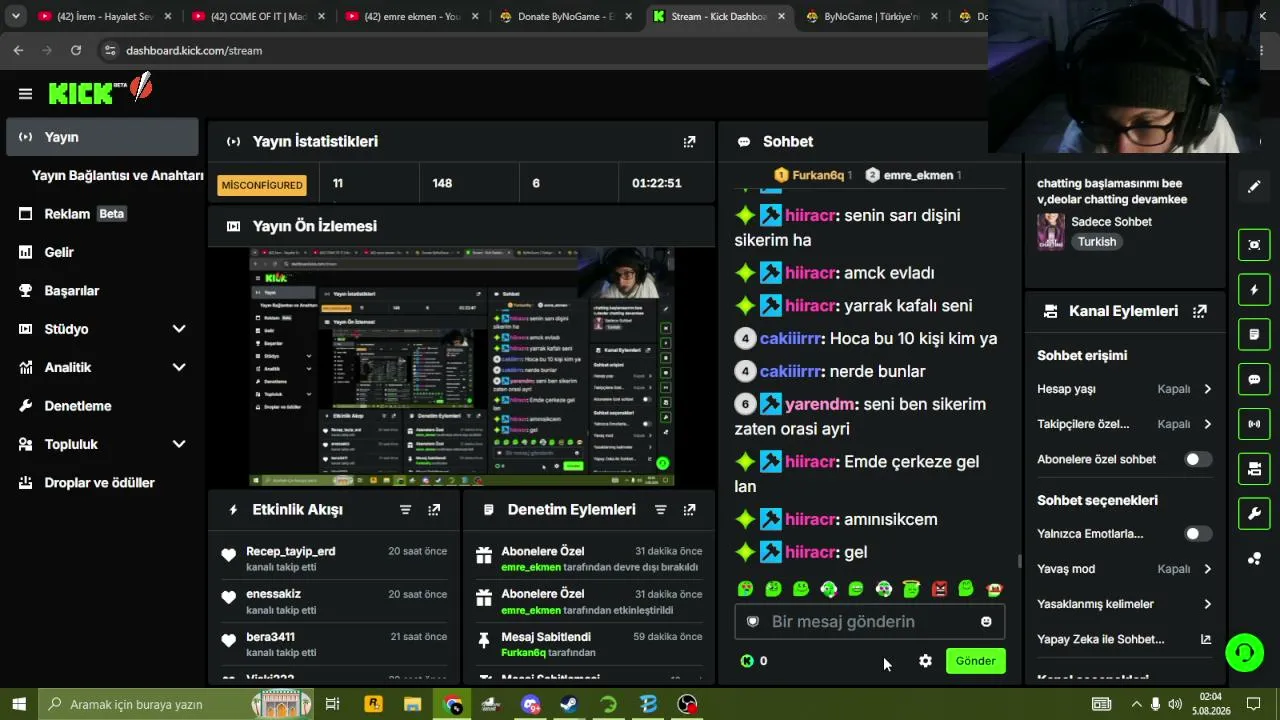Launch Rockstar Games launcher from taskbar
Viewport: 1280px width, 720px height.
[x=373, y=704]
